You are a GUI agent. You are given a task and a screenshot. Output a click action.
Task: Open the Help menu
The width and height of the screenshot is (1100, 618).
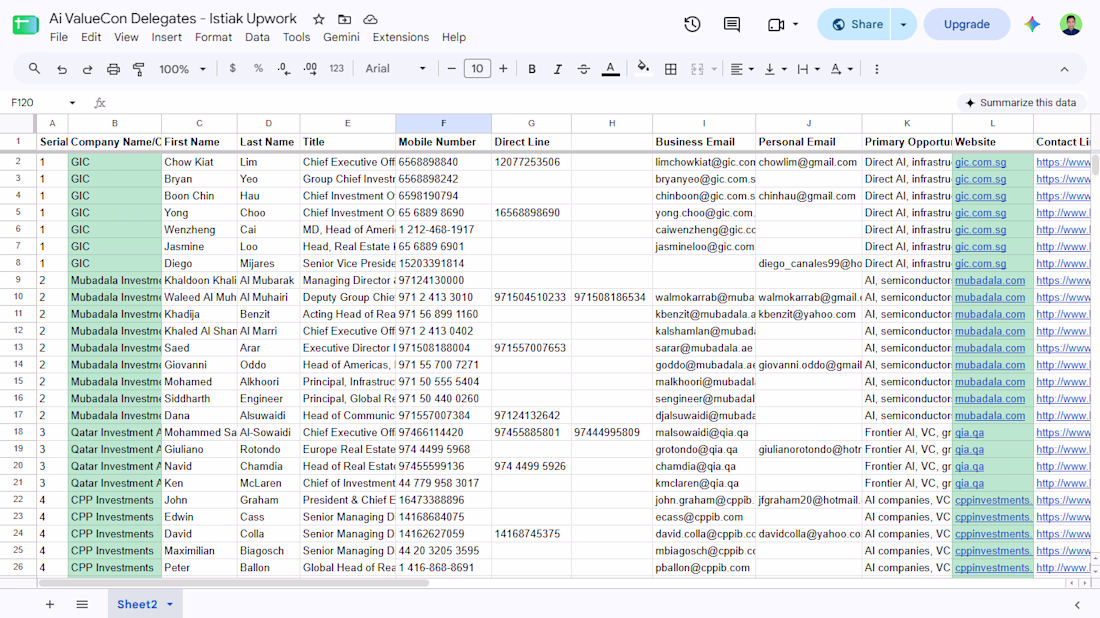(x=453, y=37)
